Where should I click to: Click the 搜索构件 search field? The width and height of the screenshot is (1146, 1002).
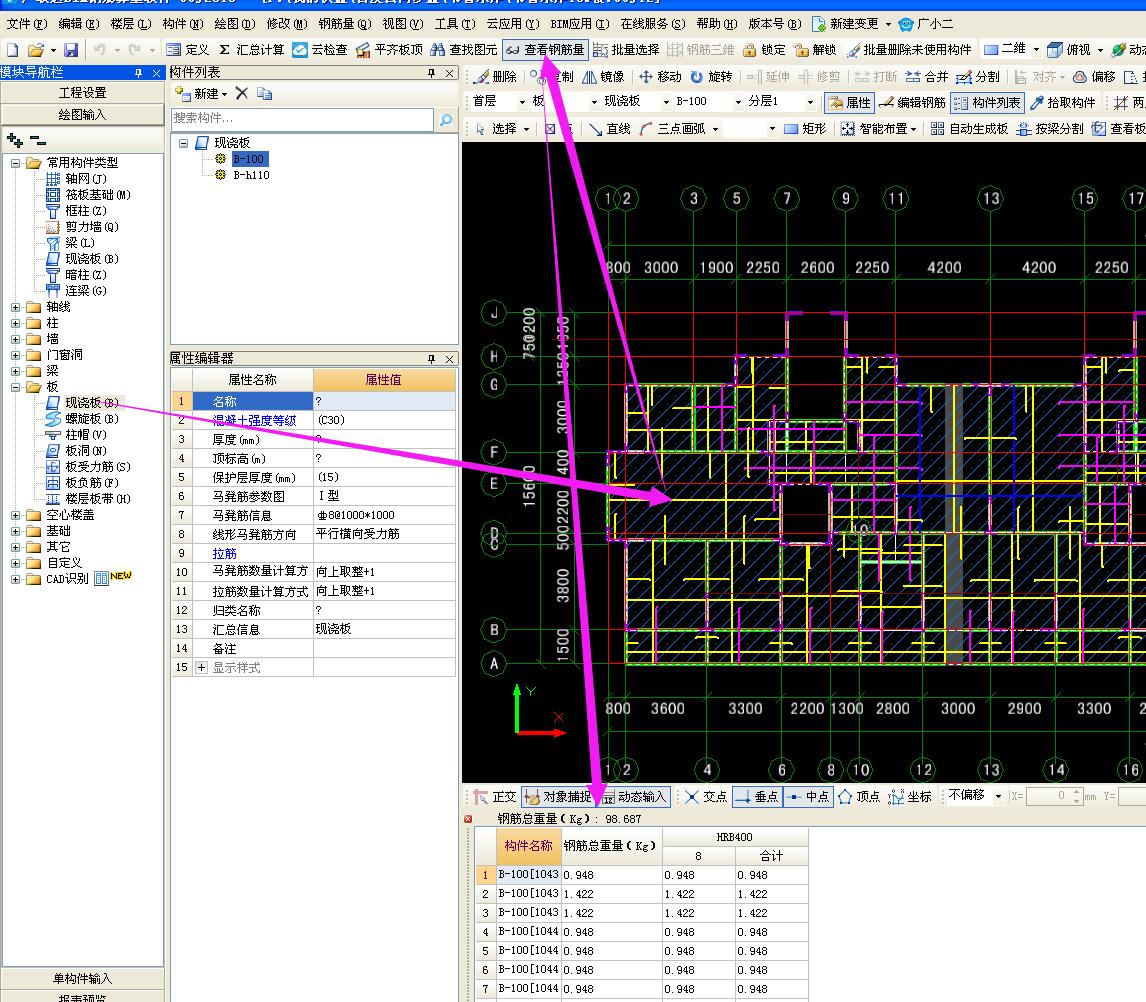302,118
